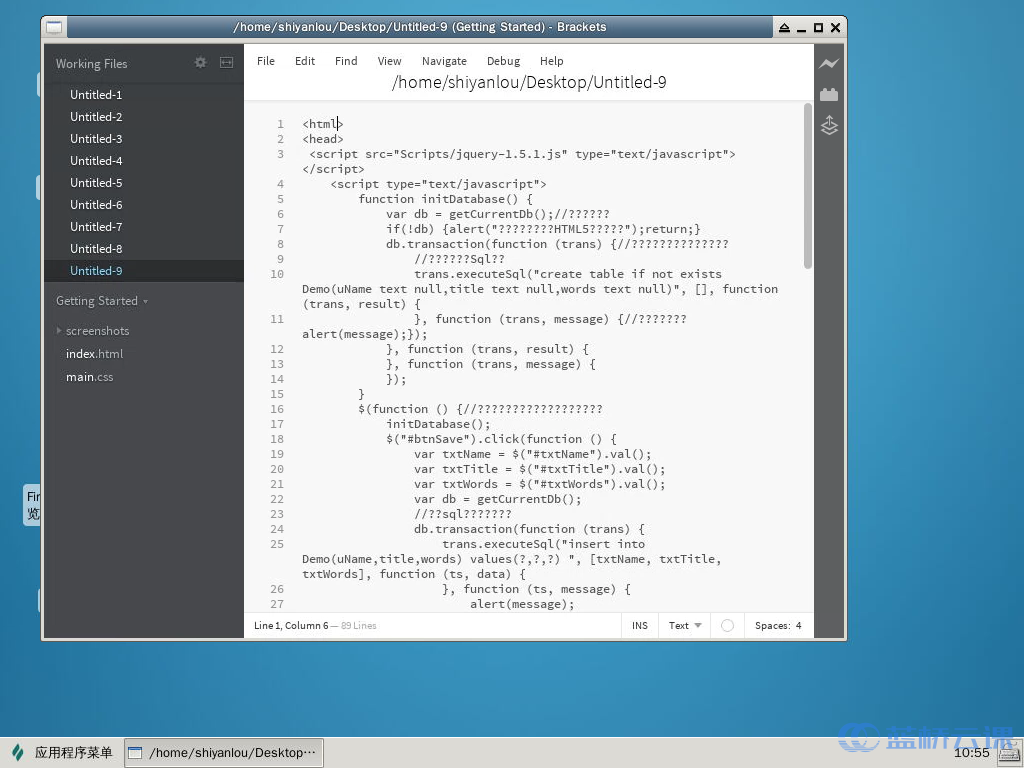The width and height of the screenshot is (1024, 768).
Task: Open main.css from the file tree
Action: (89, 377)
